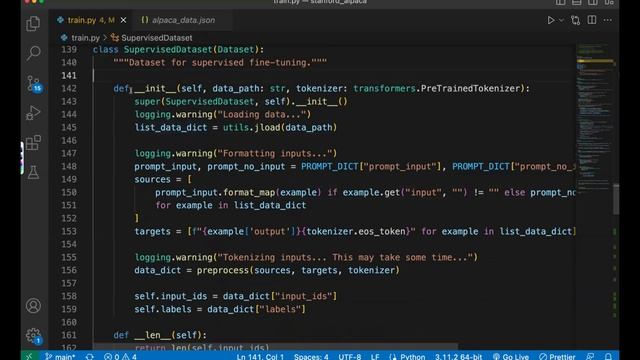
Task: Change end of line sequence LF
Action: [375, 356]
